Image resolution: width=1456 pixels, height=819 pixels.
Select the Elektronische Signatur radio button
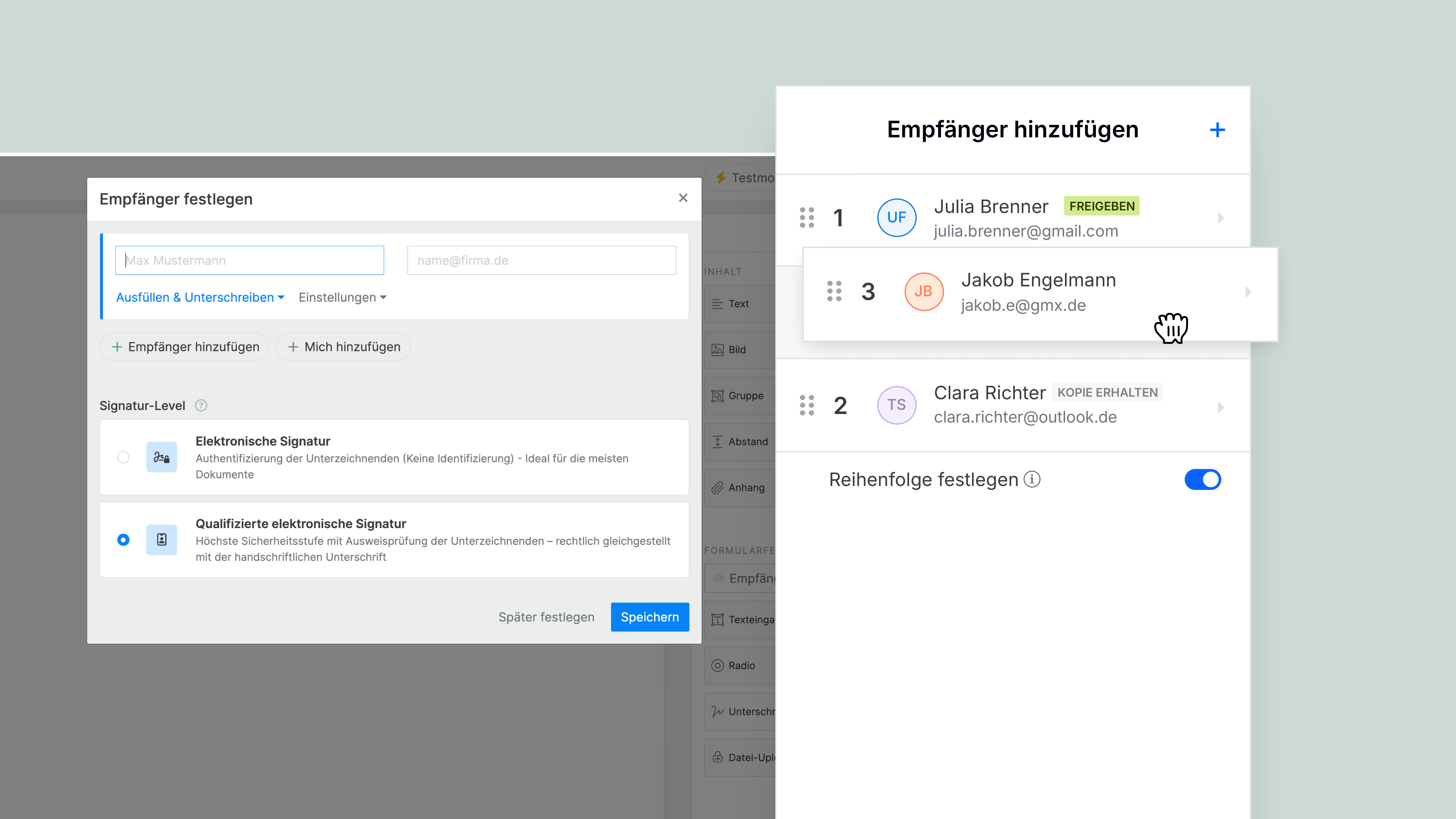point(123,457)
